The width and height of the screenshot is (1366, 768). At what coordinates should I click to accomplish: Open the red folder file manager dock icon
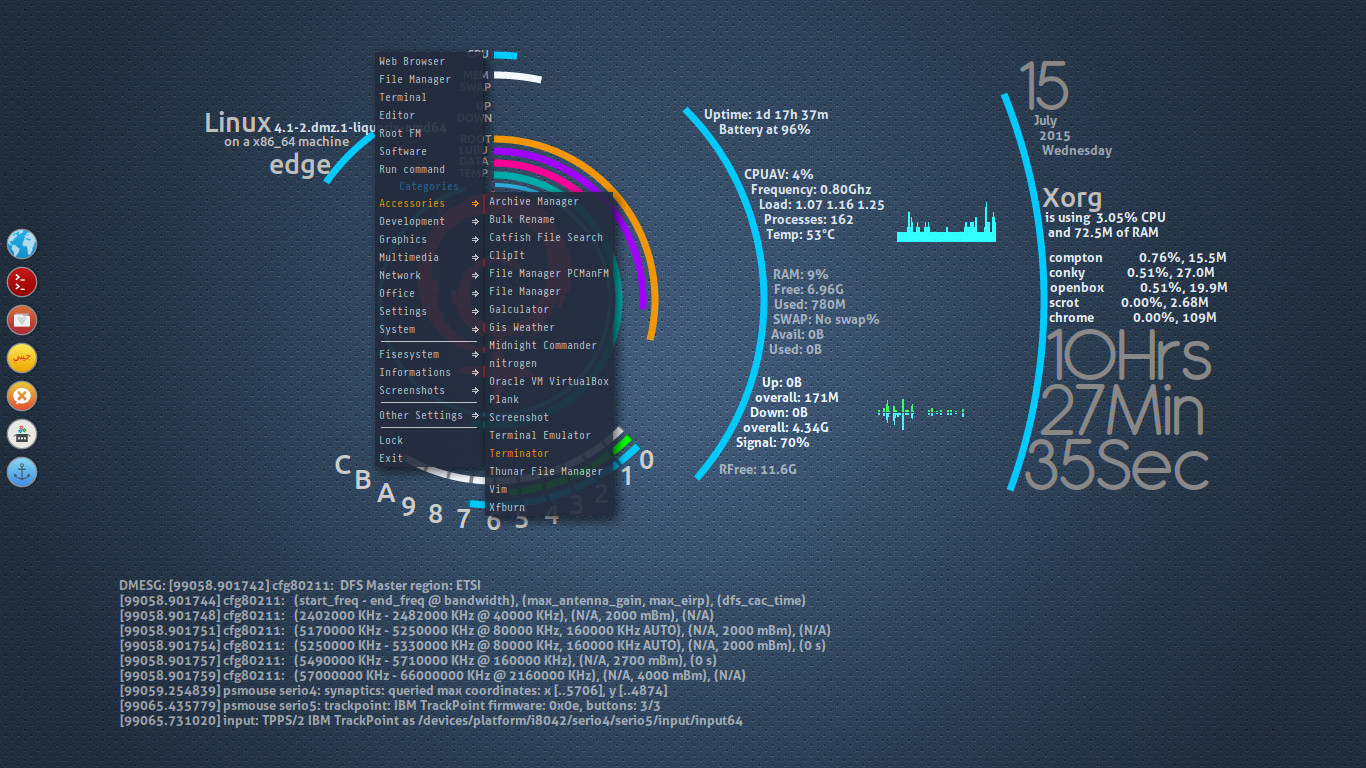click(x=22, y=320)
